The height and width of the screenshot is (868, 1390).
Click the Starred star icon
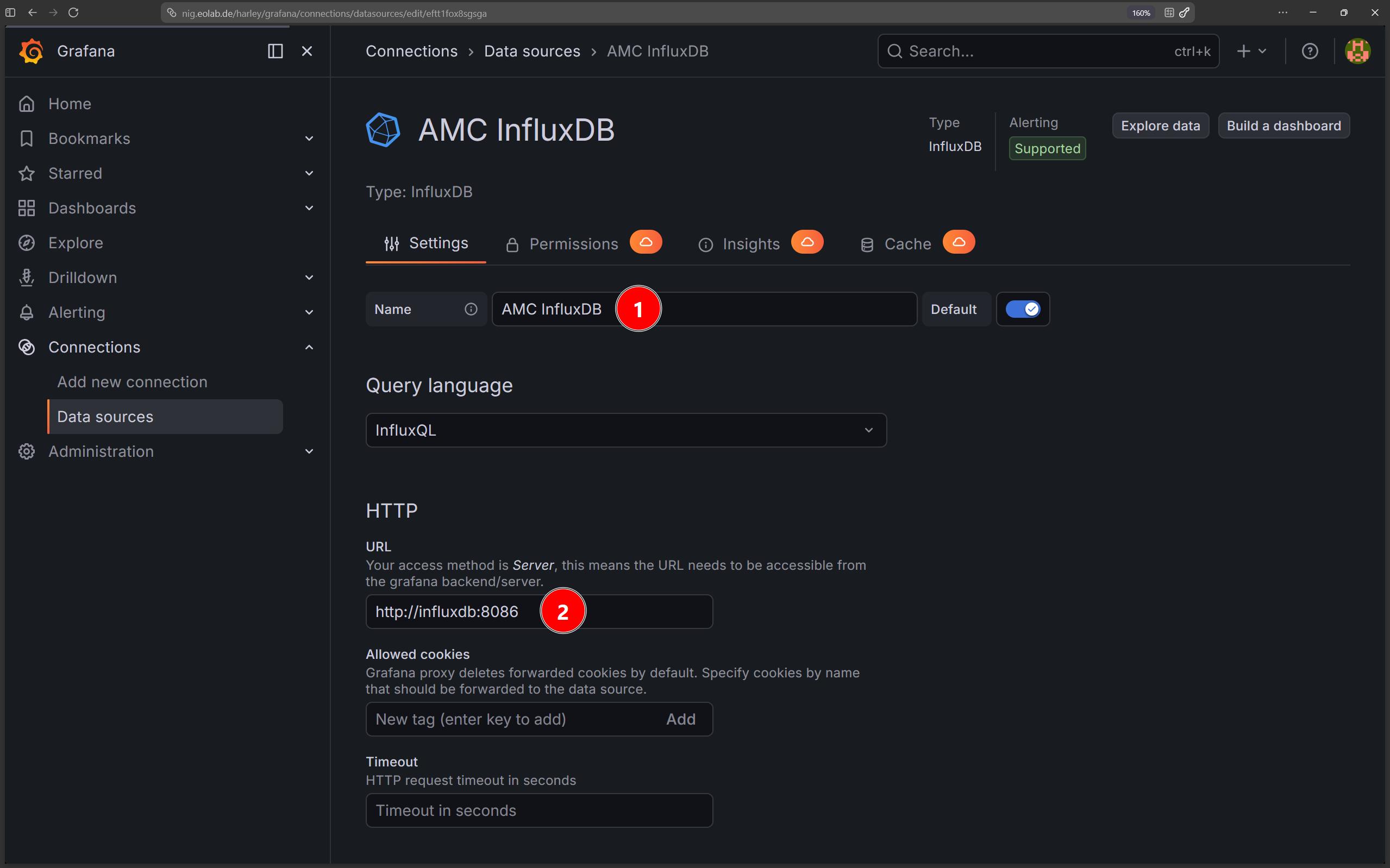click(27, 173)
